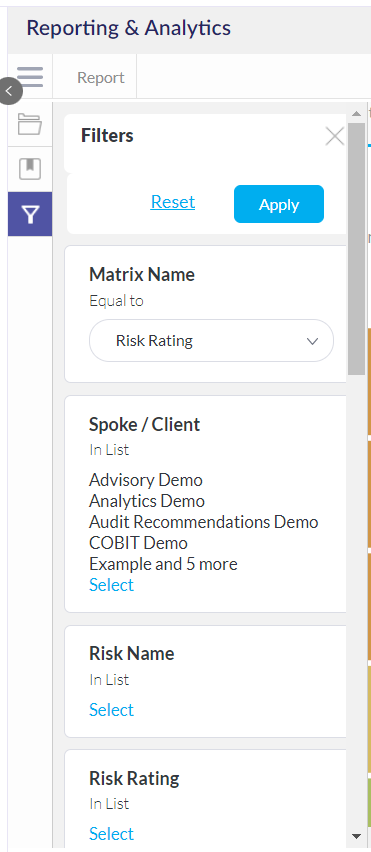Click the Reset link

click(x=173, y=202)
